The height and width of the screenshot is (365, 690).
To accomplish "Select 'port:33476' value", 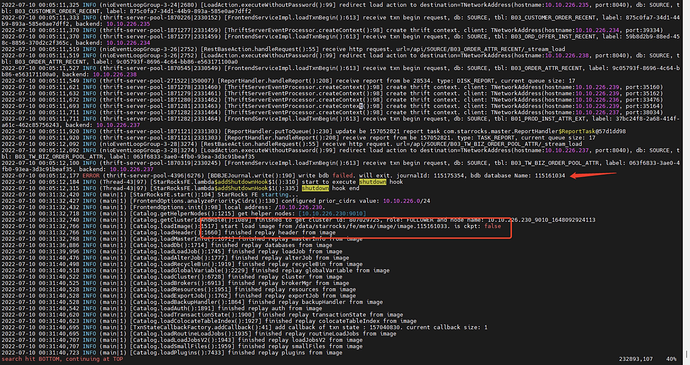I will [x=643, y=100].
